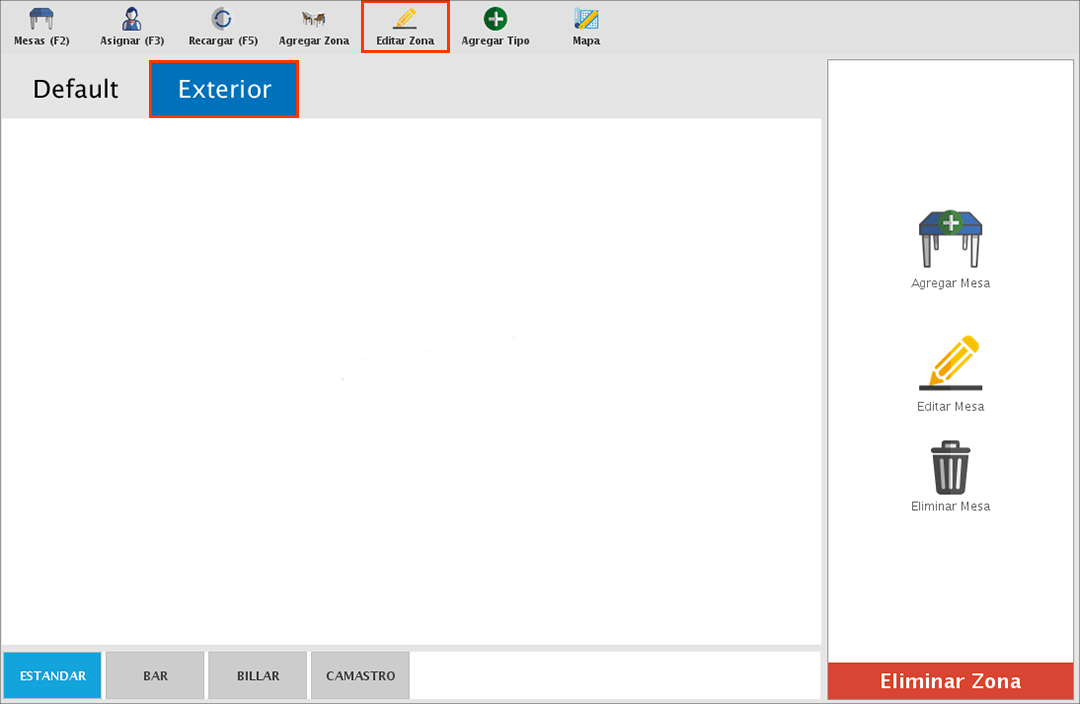Reload with the Recargar (F5) icon
Screen dimensions: 1080x704
[222, 20]
